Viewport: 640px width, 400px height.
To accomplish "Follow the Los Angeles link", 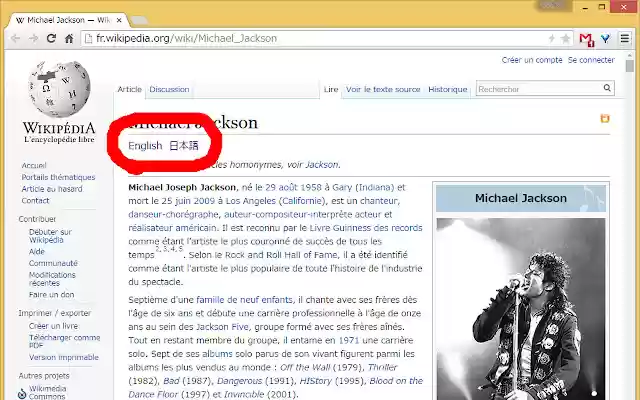I will coord(251,201).
